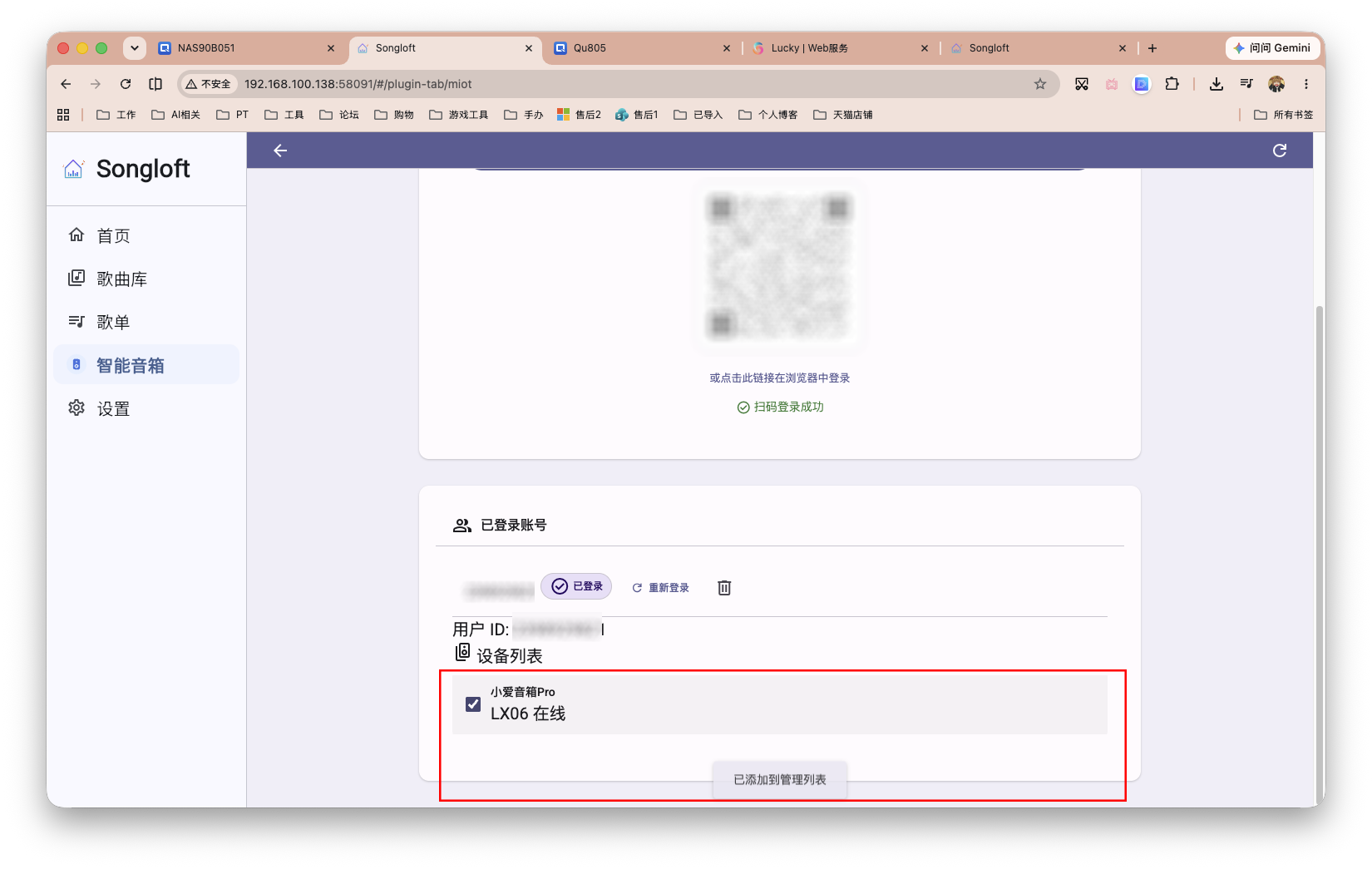Open the 游戏工具 bookmark folder

pyautogui.click(x=459, y=115)
